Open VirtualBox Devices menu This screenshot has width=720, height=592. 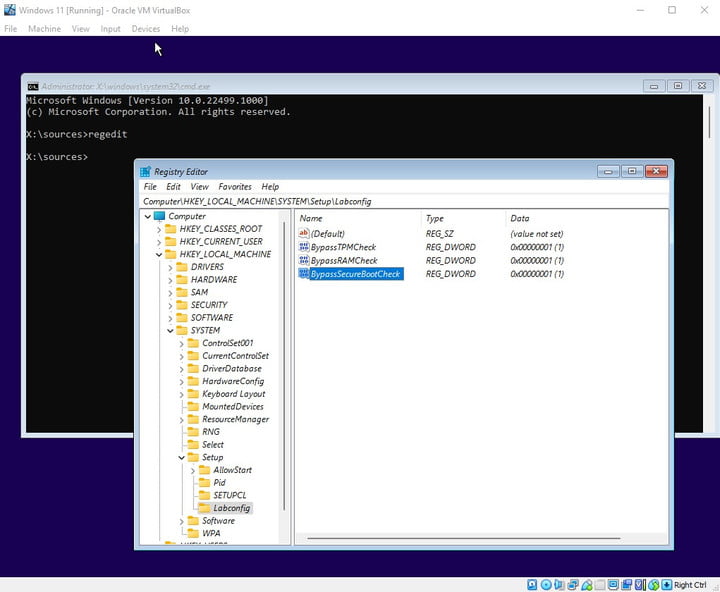(x=146, y=28)
